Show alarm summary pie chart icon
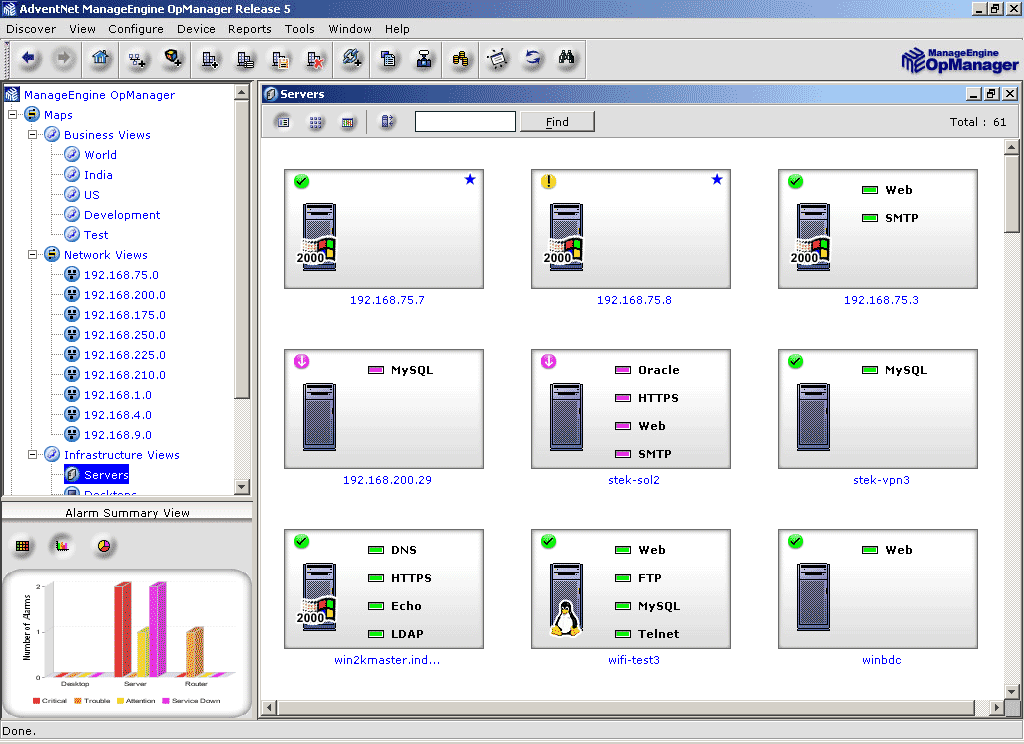The image size is (1024, 744). point(103,545)
